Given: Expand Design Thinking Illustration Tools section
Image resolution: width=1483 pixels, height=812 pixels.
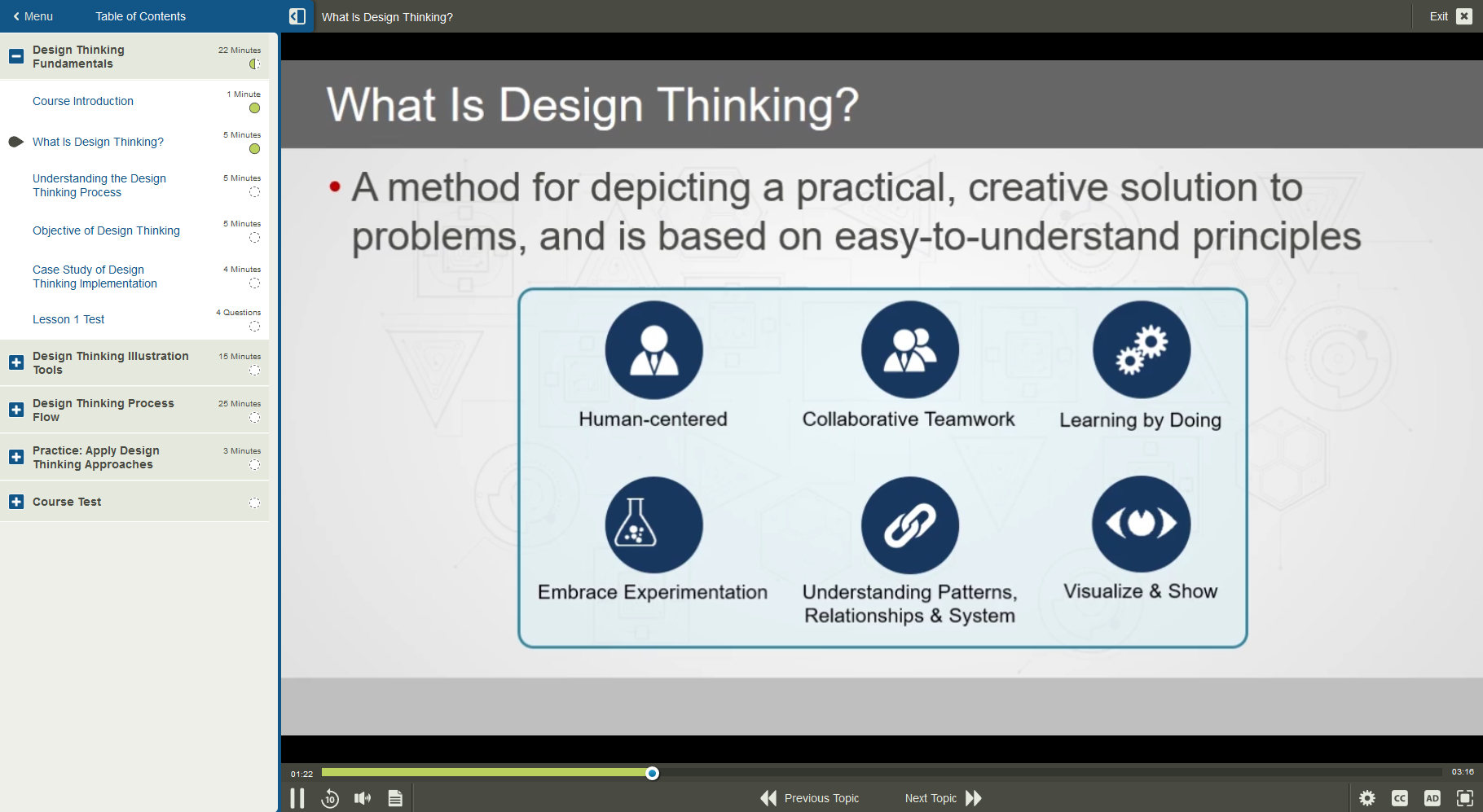Looking at the screenshot, I should click(16, 362).
